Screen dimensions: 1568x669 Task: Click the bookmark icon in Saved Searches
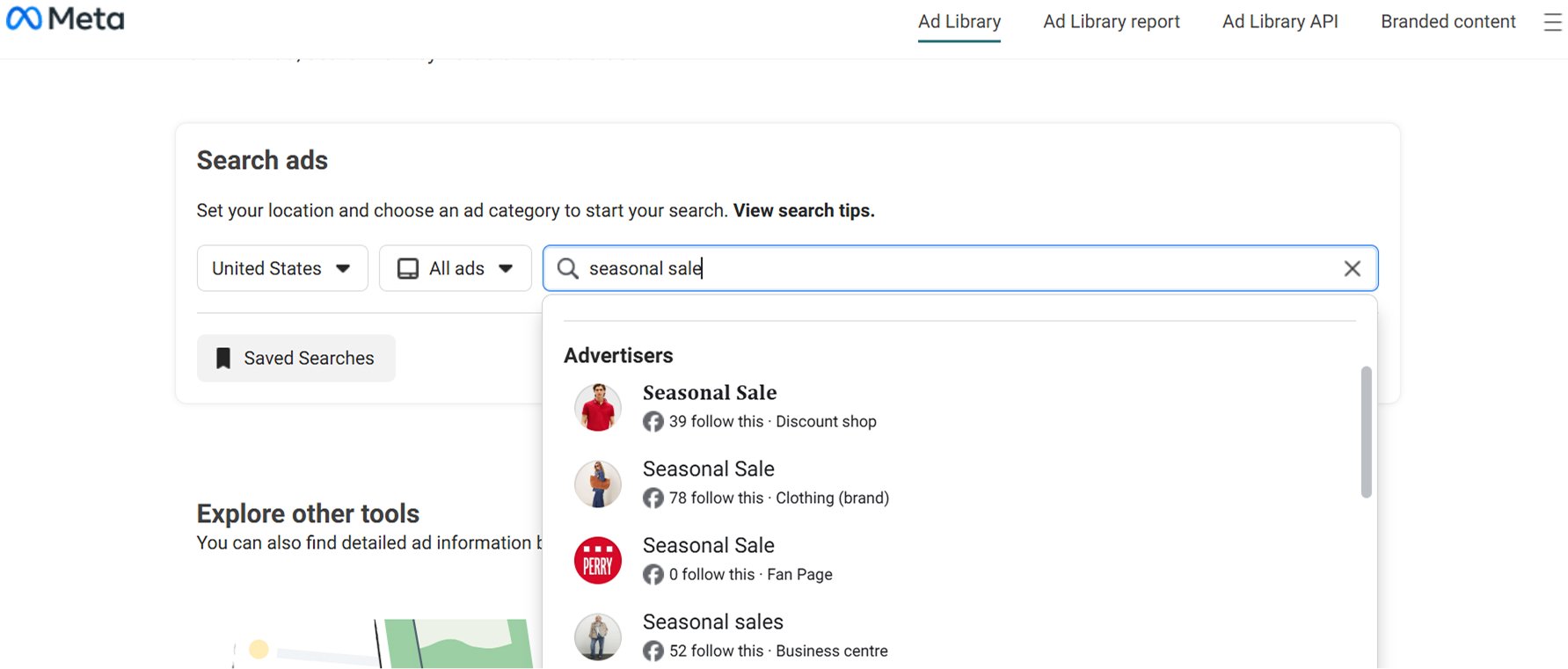tap(223, 359)
